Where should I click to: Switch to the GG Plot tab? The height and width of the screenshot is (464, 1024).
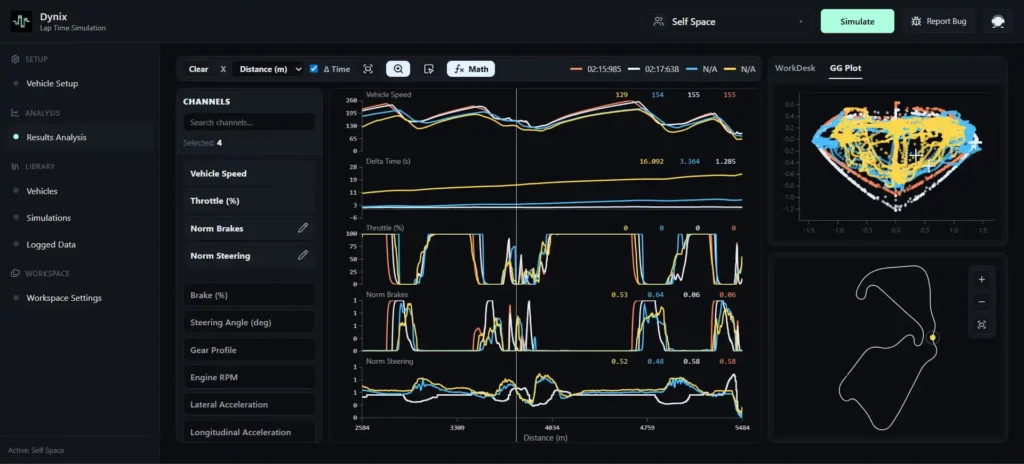(x=845, y=68)
